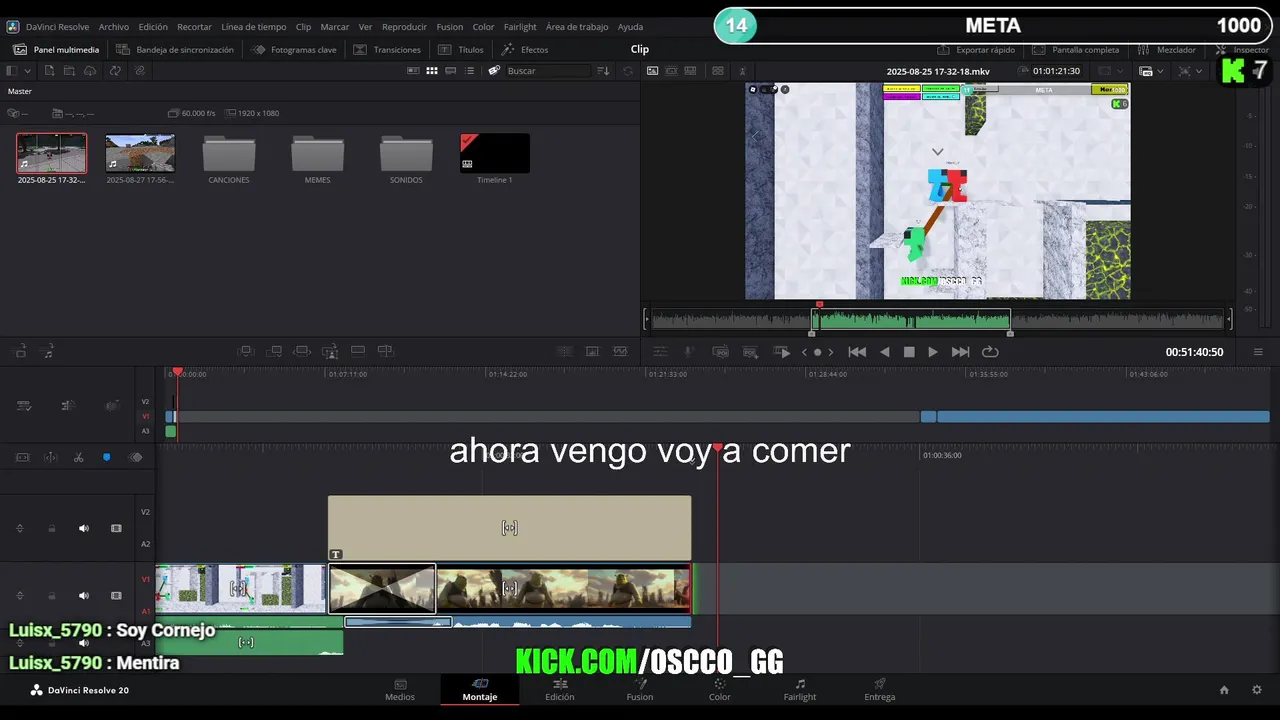The width and height of the screenshot is (1280, 720).
Task: Click the Buscar search field
Action: coord(548,71)
